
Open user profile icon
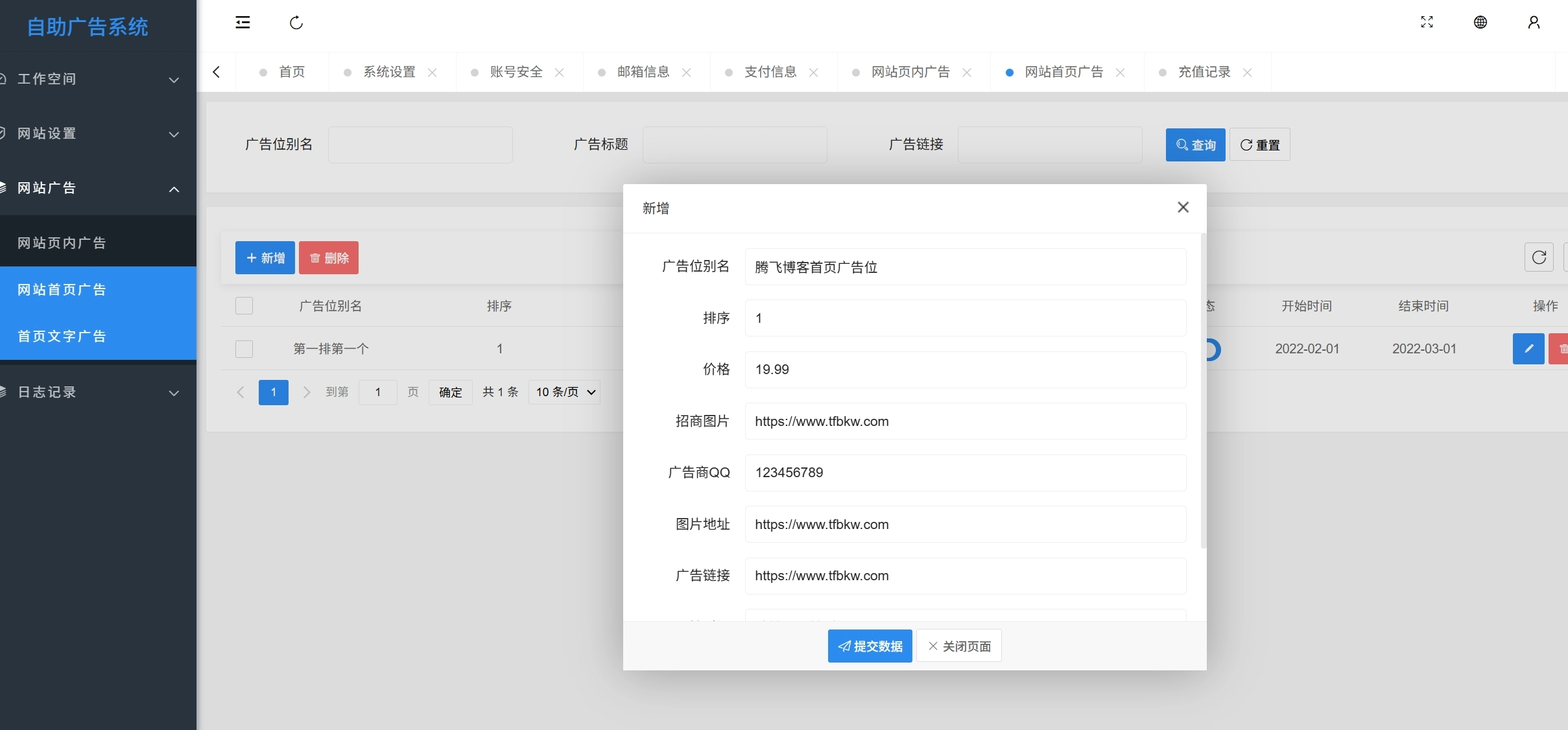coord(1534,22)
